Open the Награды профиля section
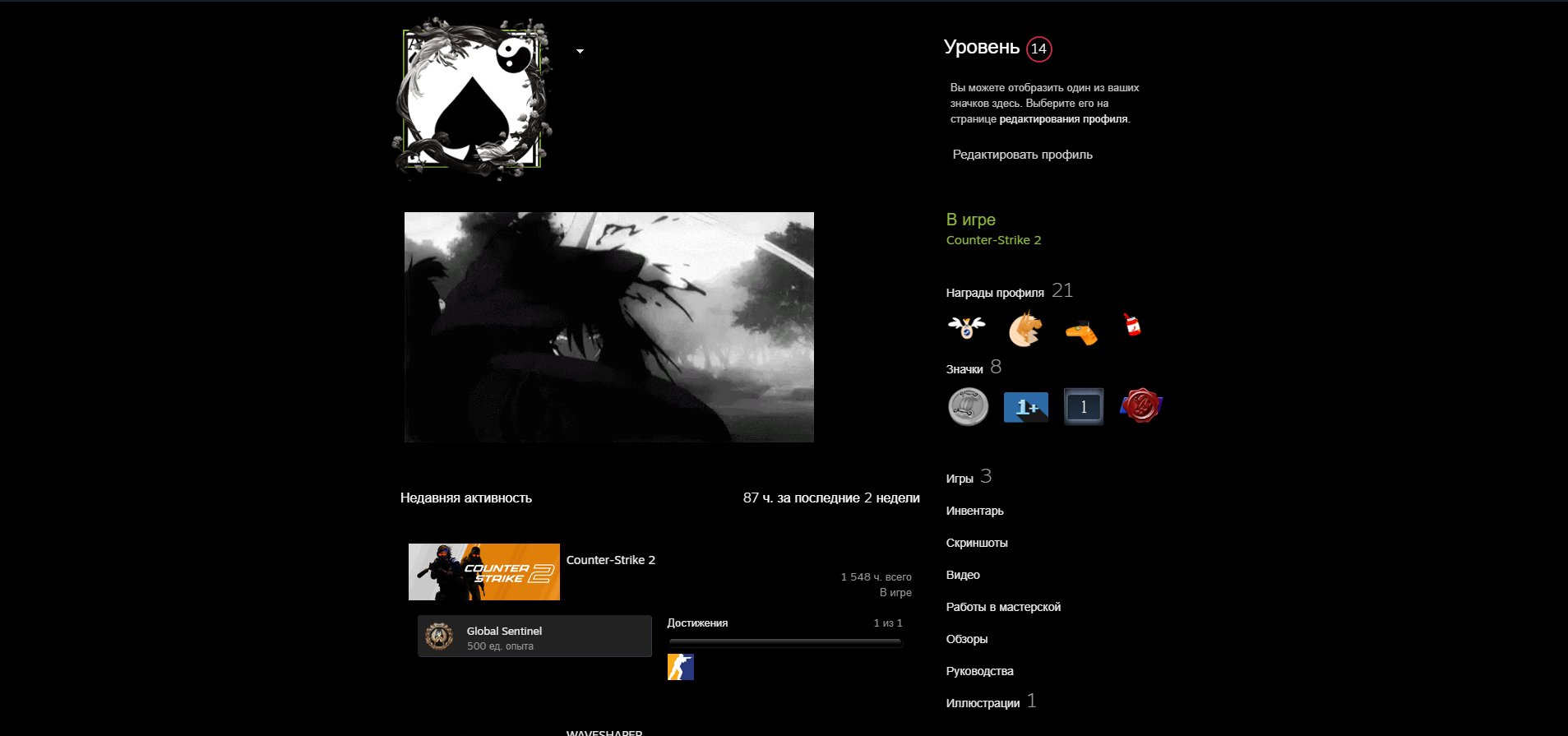This screenshot has width=1568, height=736. 995,293
